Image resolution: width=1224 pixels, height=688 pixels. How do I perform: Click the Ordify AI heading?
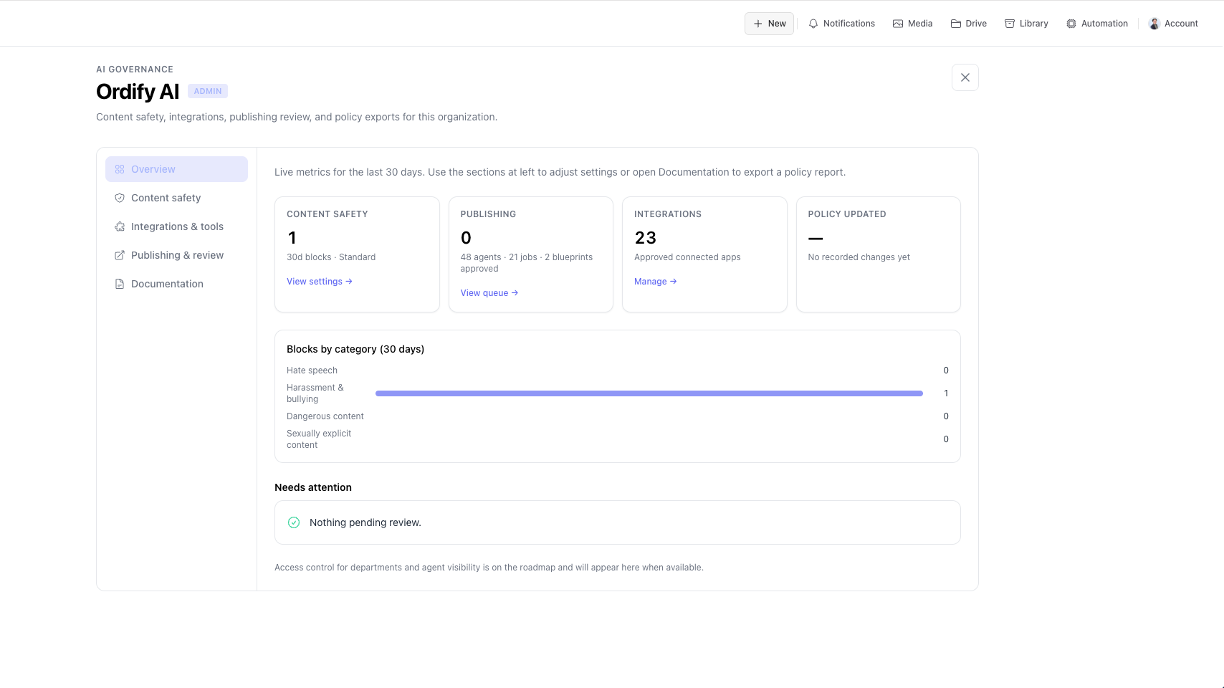tap(138, 91)
